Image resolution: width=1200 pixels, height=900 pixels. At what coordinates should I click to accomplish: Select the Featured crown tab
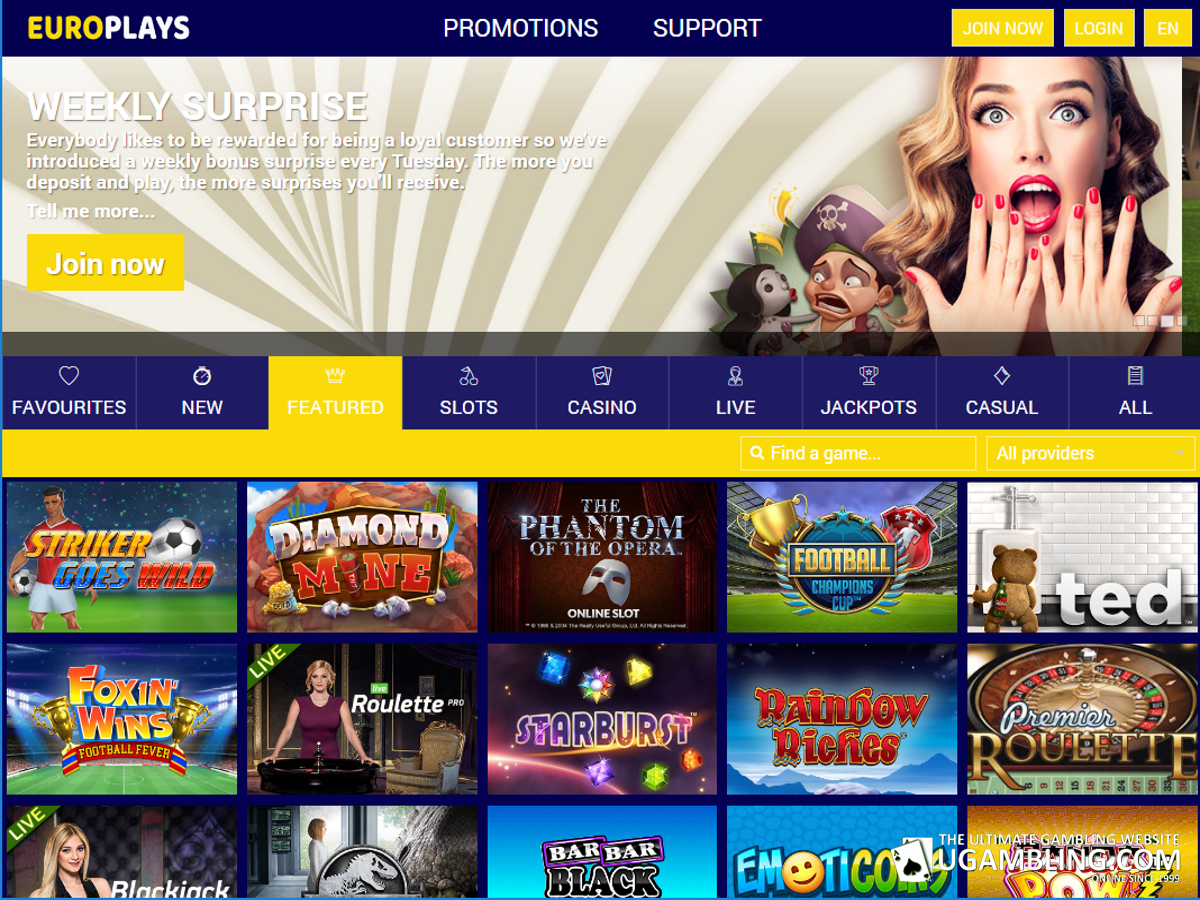click(335, 392)
